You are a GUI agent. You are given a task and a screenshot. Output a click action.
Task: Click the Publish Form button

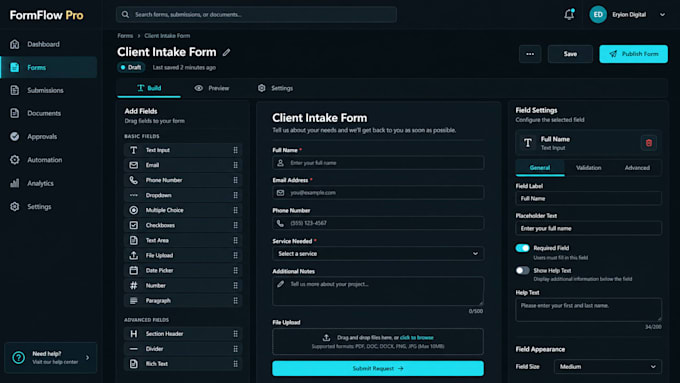click(x=634, y=54)
